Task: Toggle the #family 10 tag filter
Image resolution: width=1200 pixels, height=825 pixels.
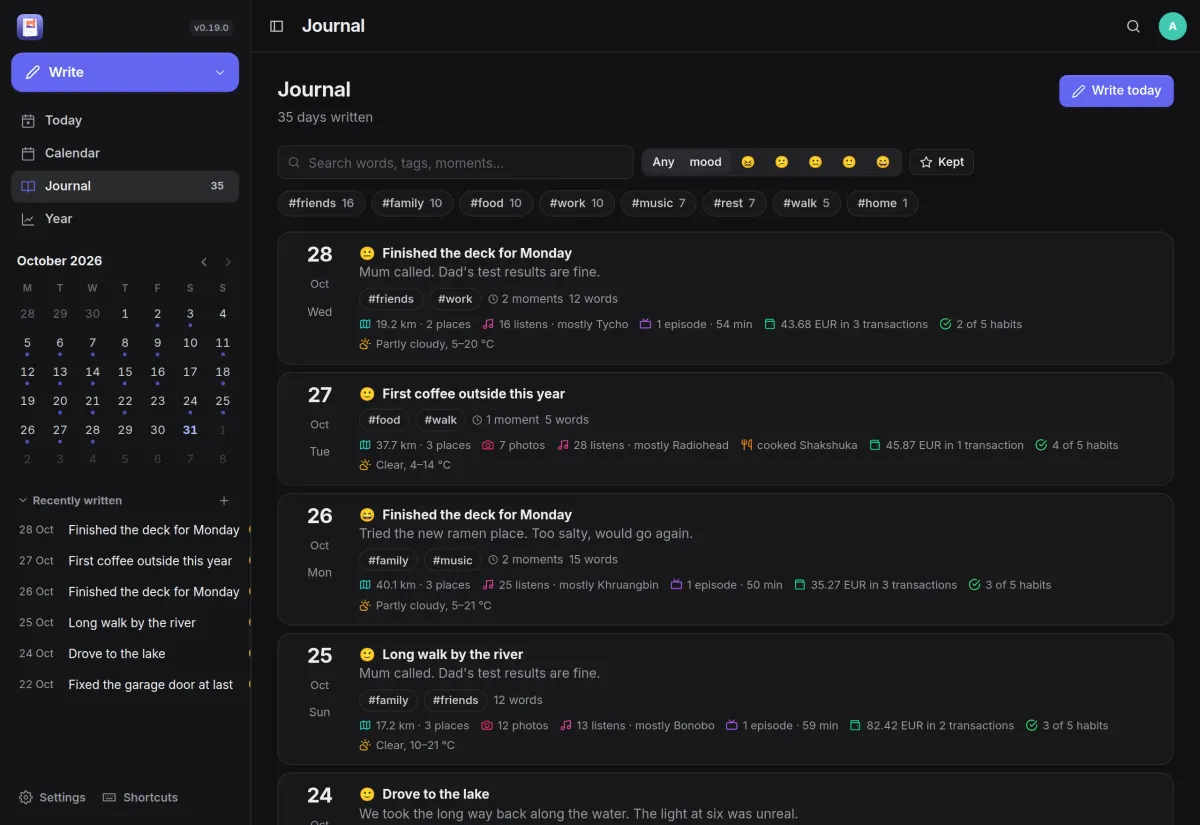Action: (412, 203)
